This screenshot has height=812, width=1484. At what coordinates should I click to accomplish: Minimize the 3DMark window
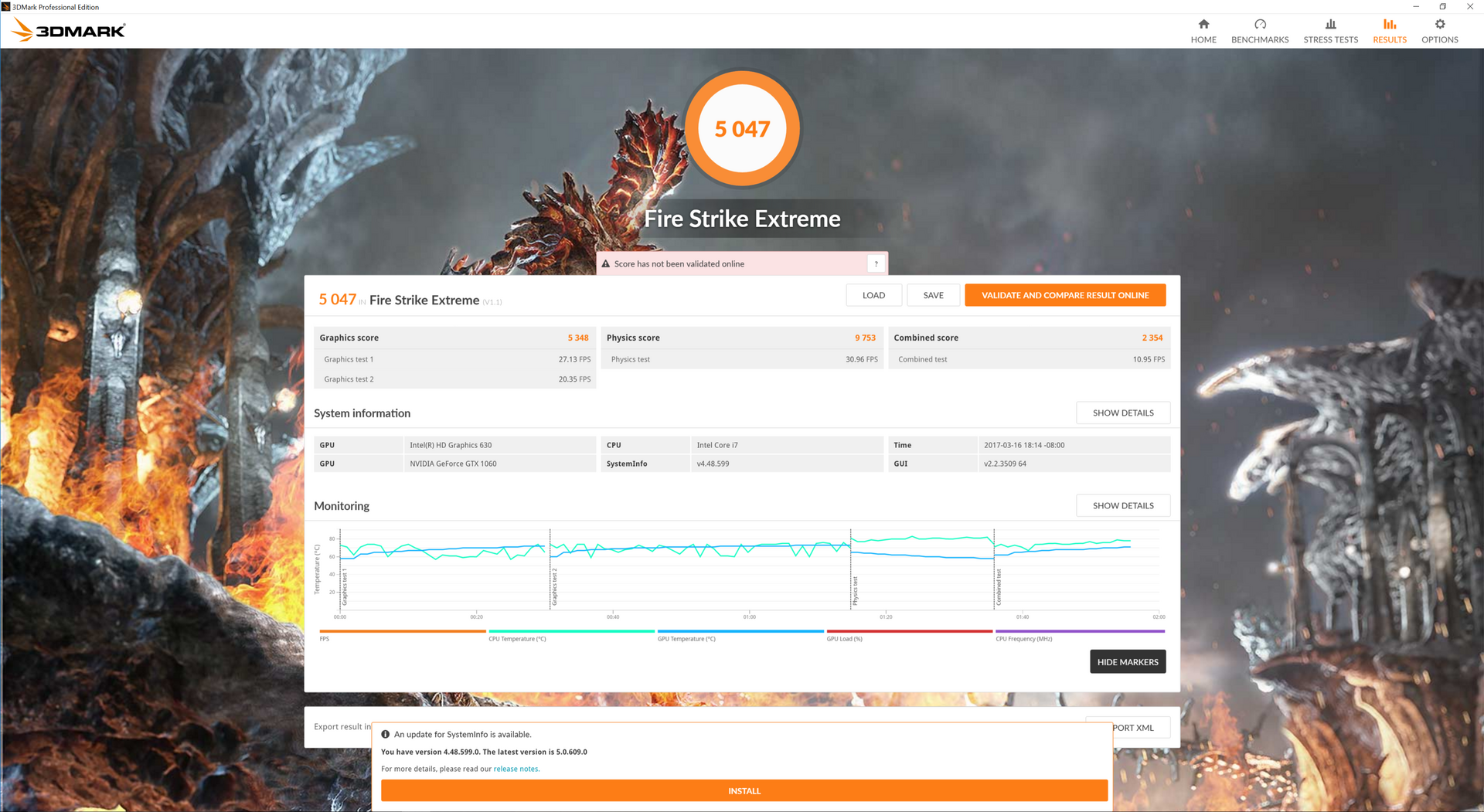[x=1416, y=7]
